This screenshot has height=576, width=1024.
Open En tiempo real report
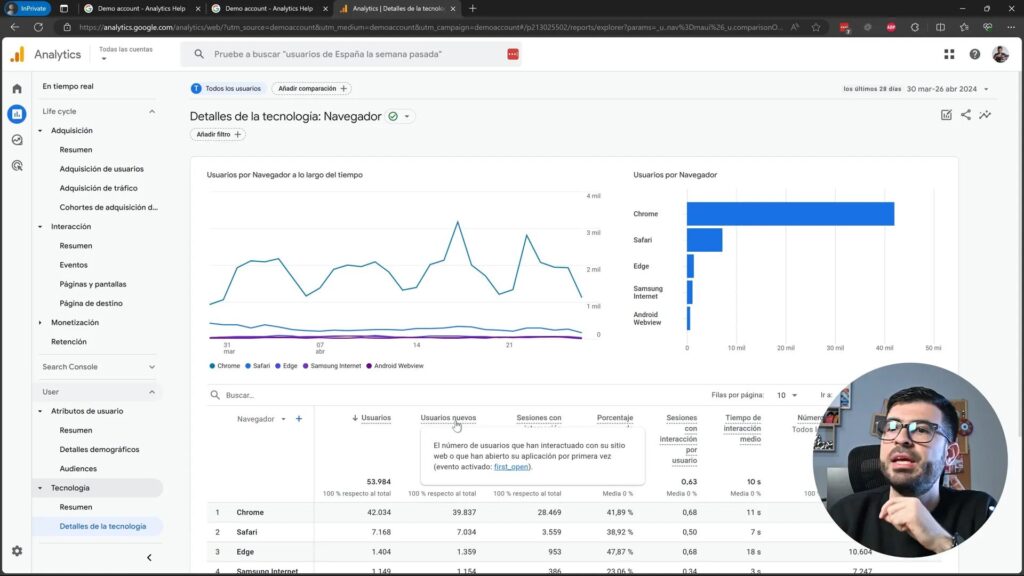68,86
